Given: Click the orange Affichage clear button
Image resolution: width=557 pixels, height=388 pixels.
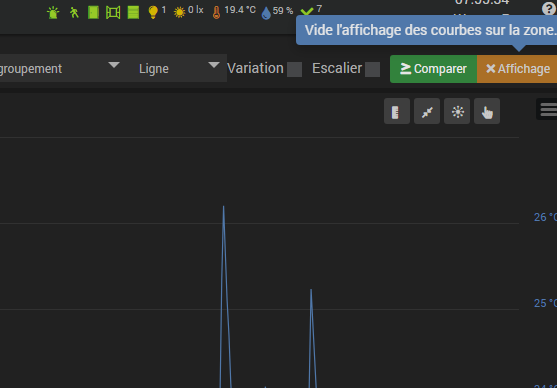Looking at the screenshot, I should [517, 69].
